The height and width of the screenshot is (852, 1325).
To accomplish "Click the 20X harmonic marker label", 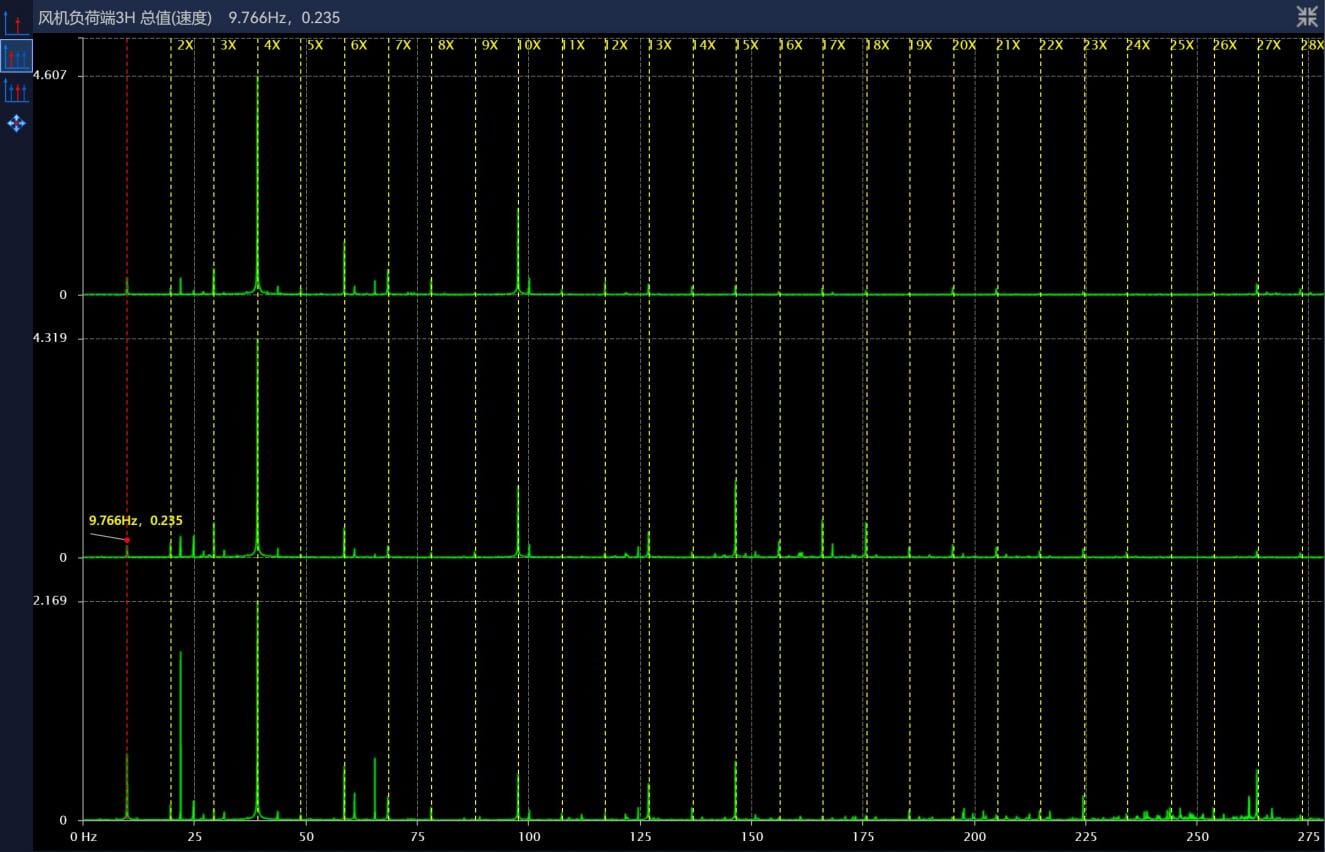I will 964,45.
